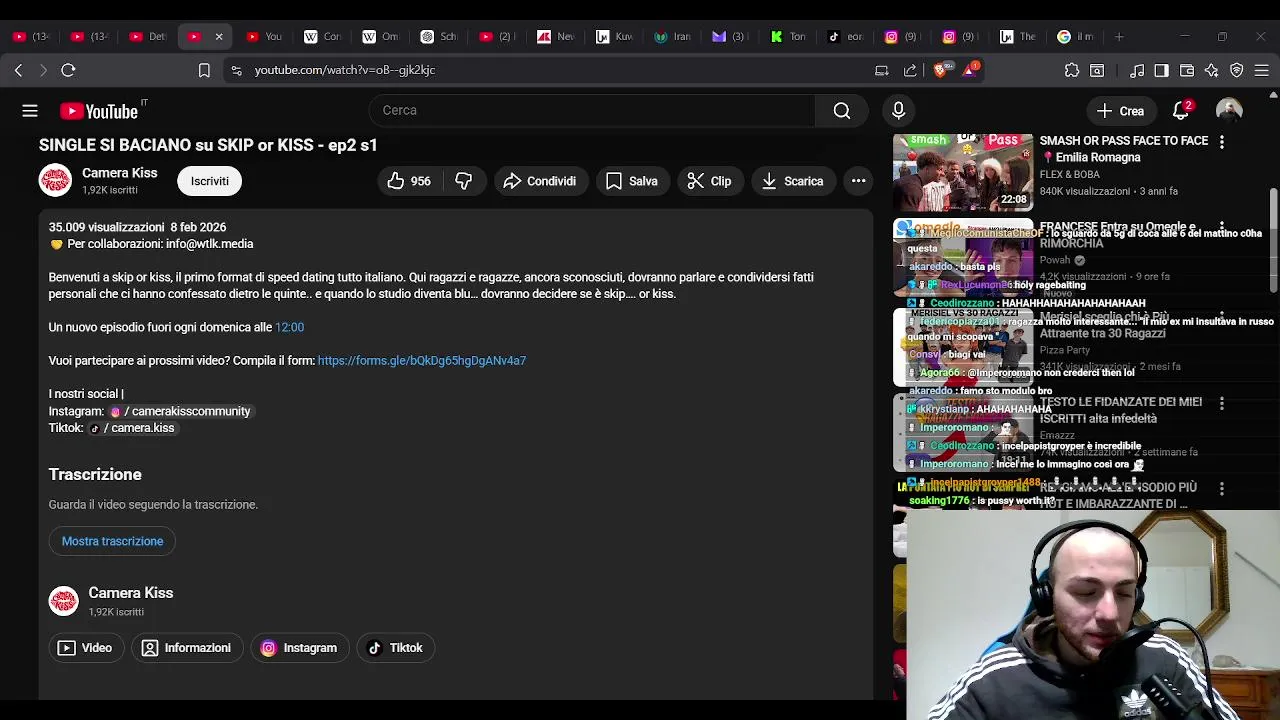The height and width of the screenshot is (720, 1280).
Task: Start voice search with microphone icon
Action: 898,111
